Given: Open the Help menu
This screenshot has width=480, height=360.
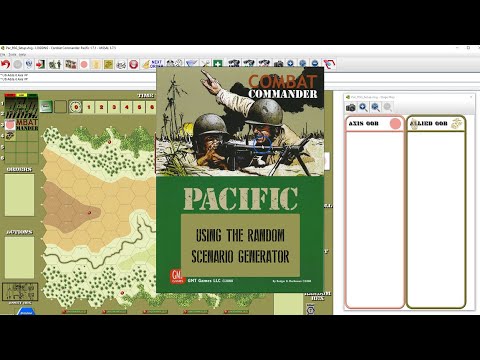Looking at the screenshot, I should (x=22, y=54).
